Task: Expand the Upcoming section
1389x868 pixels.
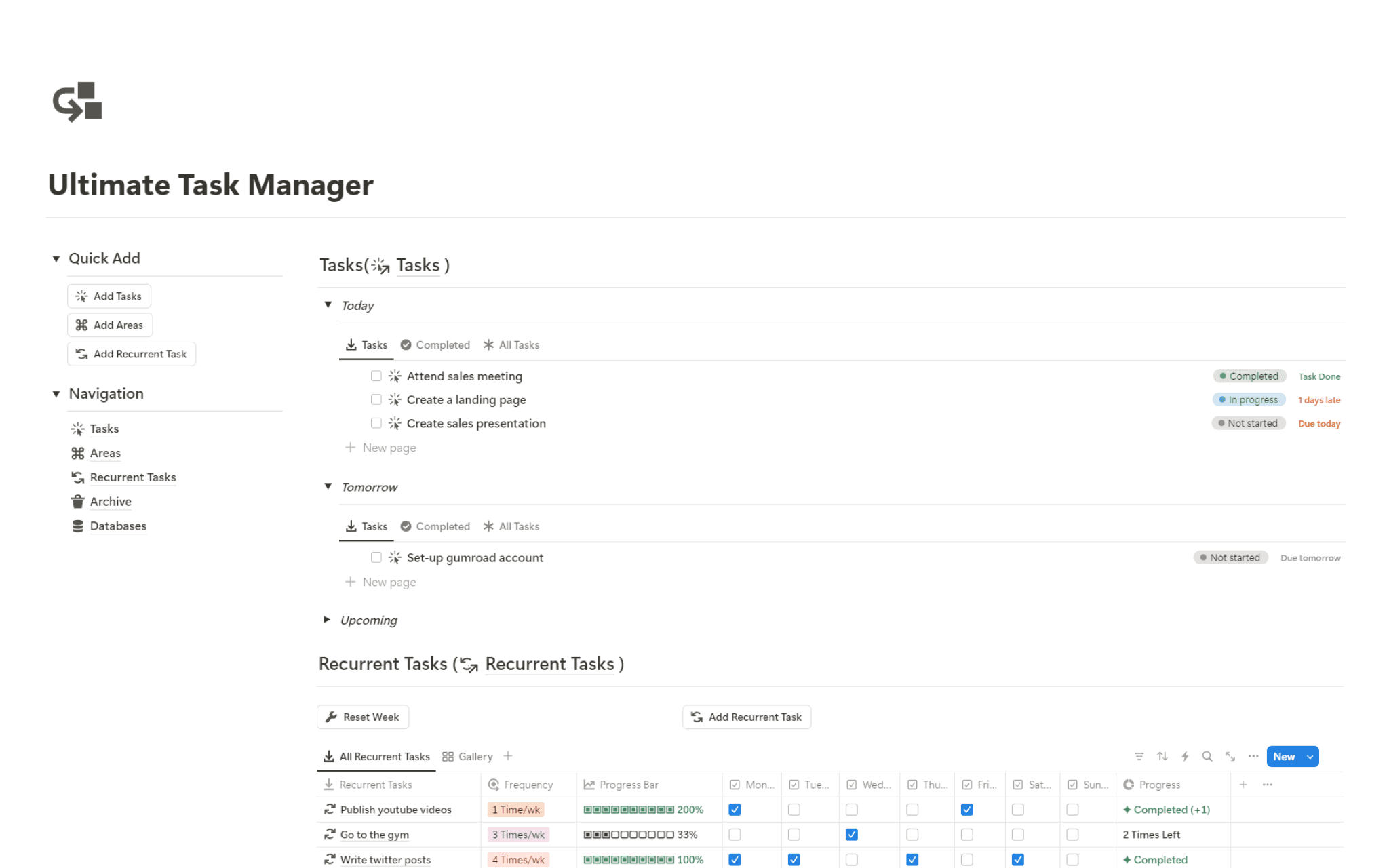Action: pos(328,619)
